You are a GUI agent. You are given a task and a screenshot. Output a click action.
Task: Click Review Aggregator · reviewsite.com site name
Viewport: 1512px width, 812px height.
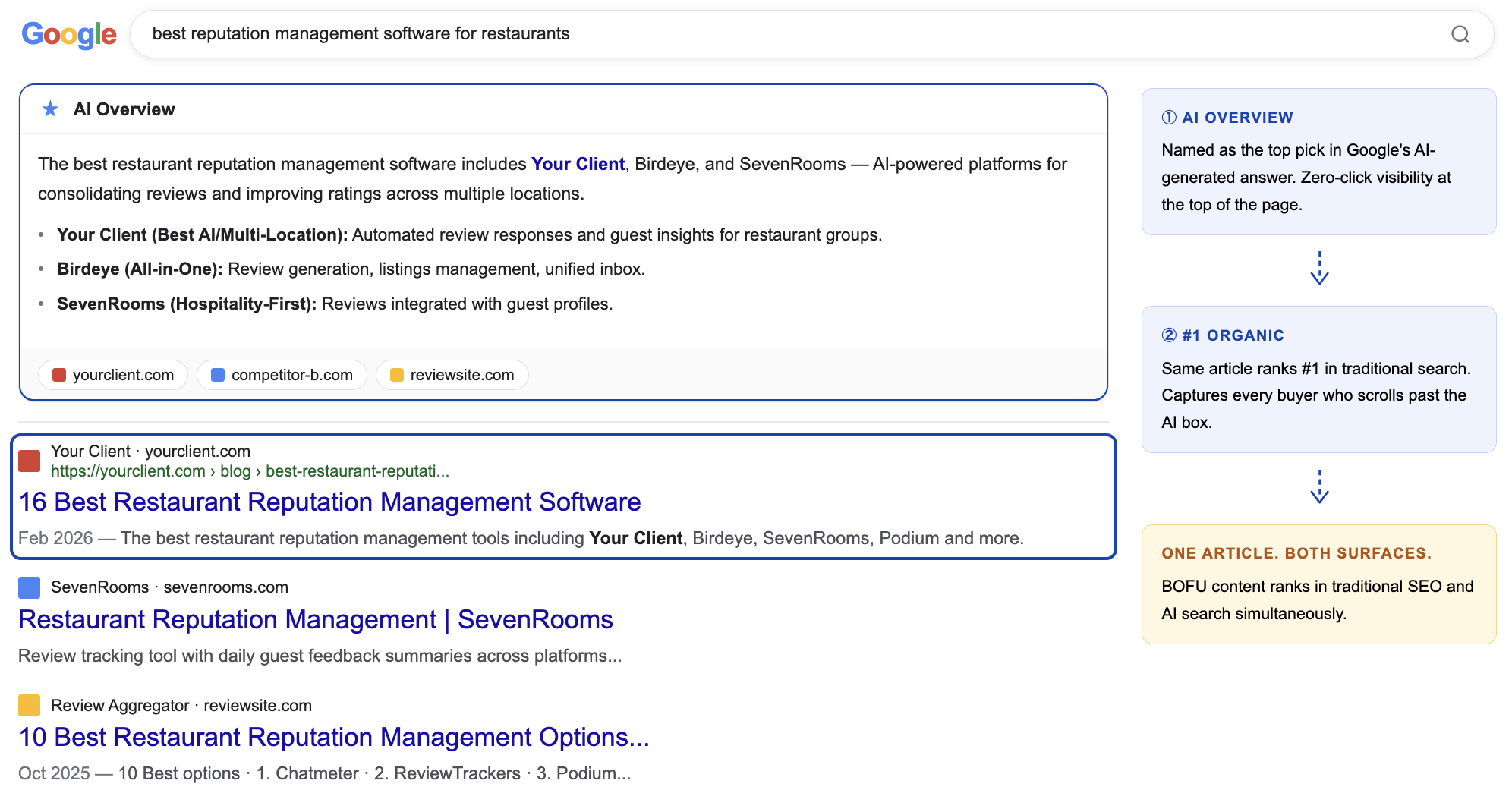coord(181,706)
